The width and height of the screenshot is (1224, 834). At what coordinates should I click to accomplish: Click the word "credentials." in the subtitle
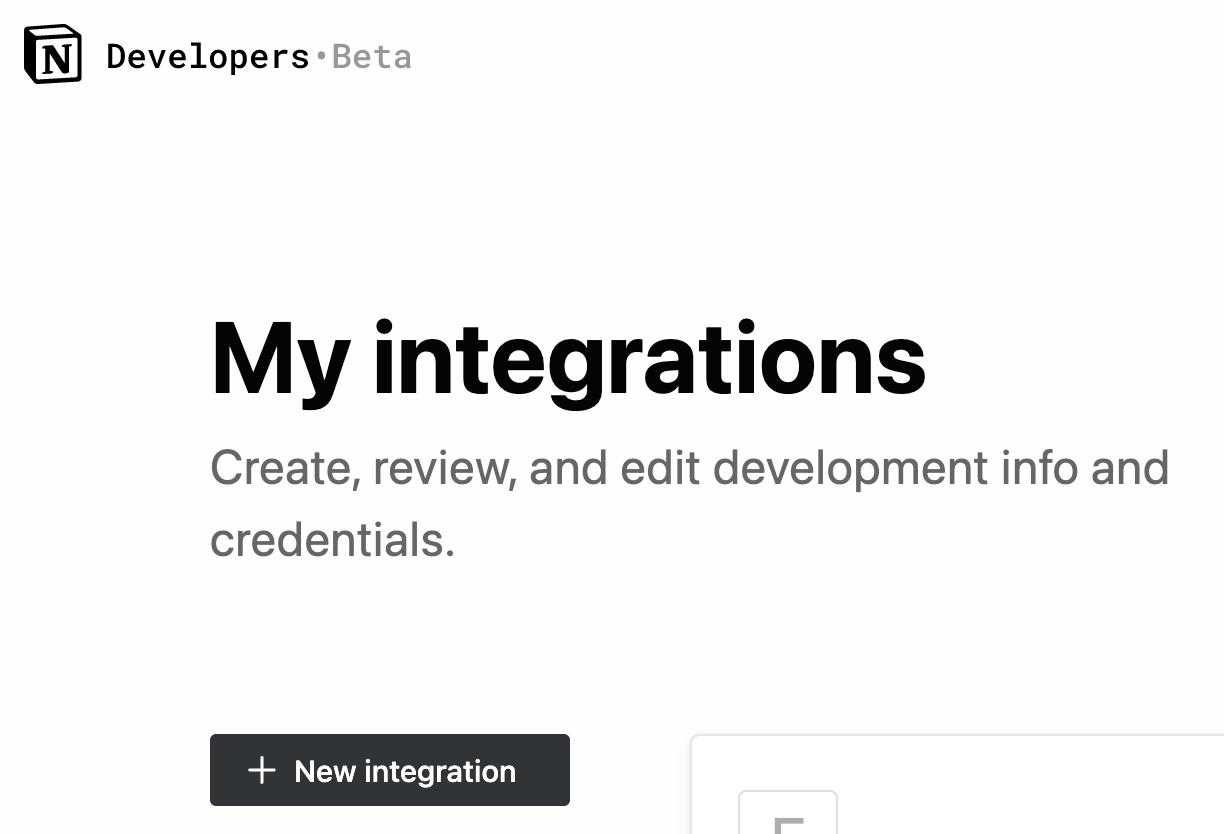(333, 540)
